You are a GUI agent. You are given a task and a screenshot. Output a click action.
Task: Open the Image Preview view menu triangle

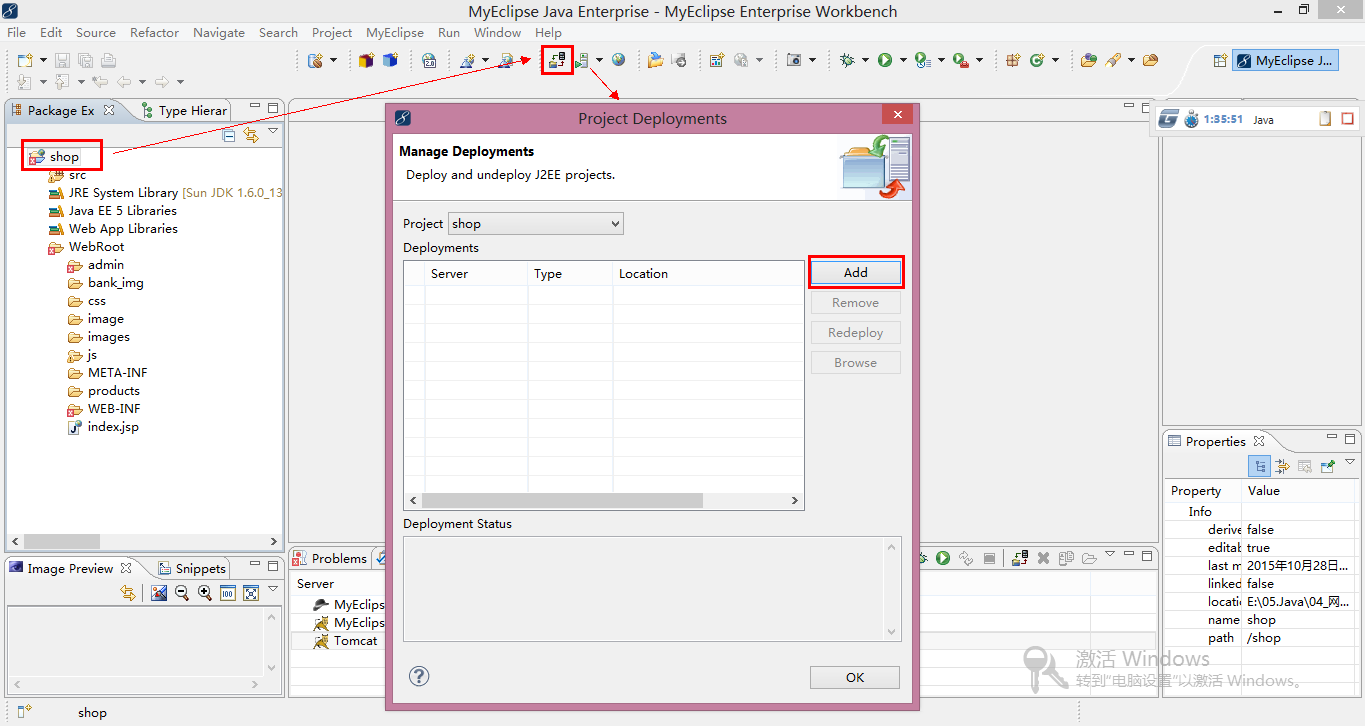273,591
